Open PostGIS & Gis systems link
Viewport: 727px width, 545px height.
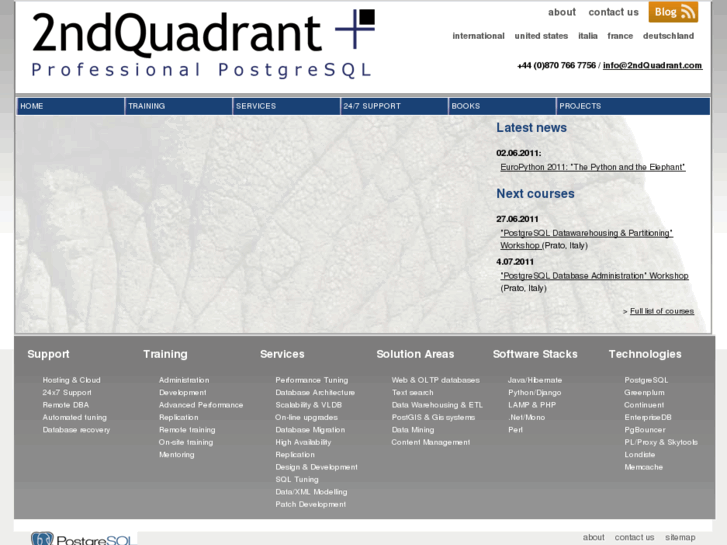433,417
